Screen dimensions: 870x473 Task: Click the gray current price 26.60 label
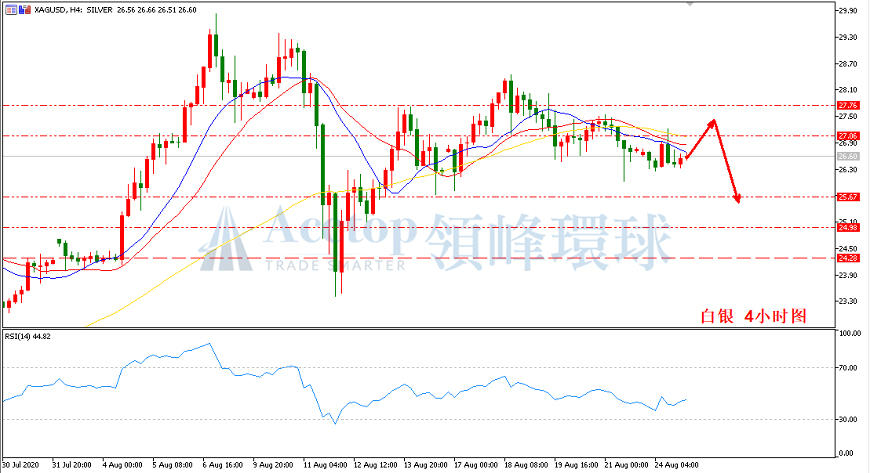coord(848,157)
